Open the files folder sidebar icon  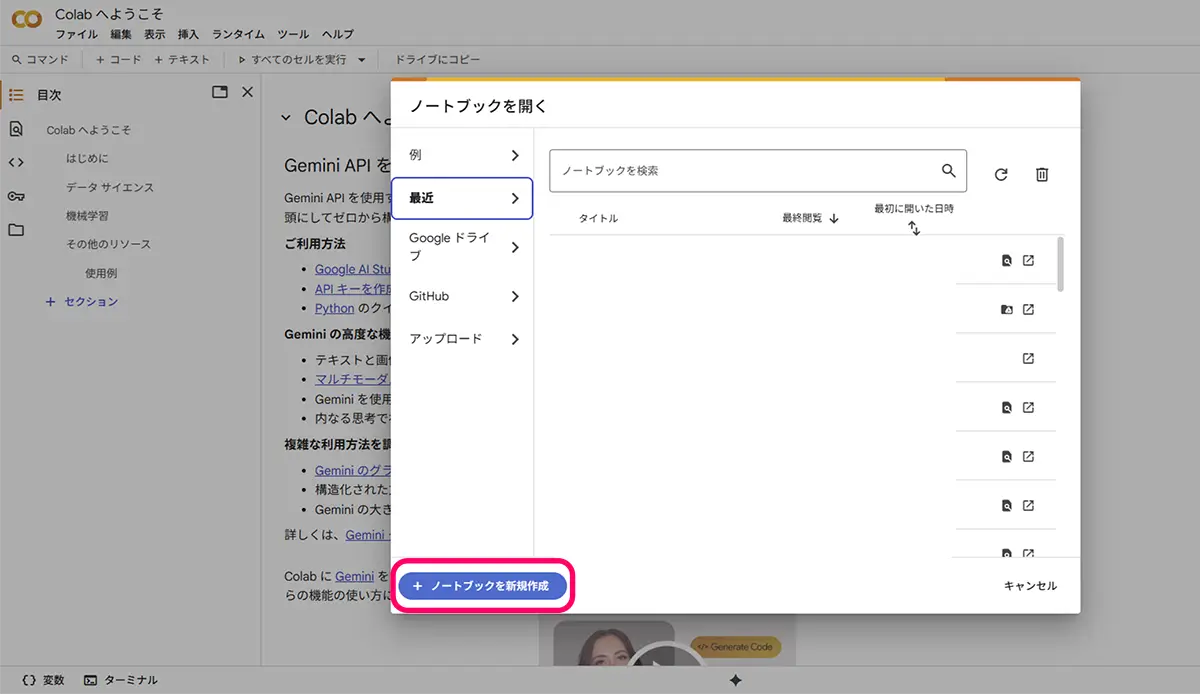pos(16,229)
